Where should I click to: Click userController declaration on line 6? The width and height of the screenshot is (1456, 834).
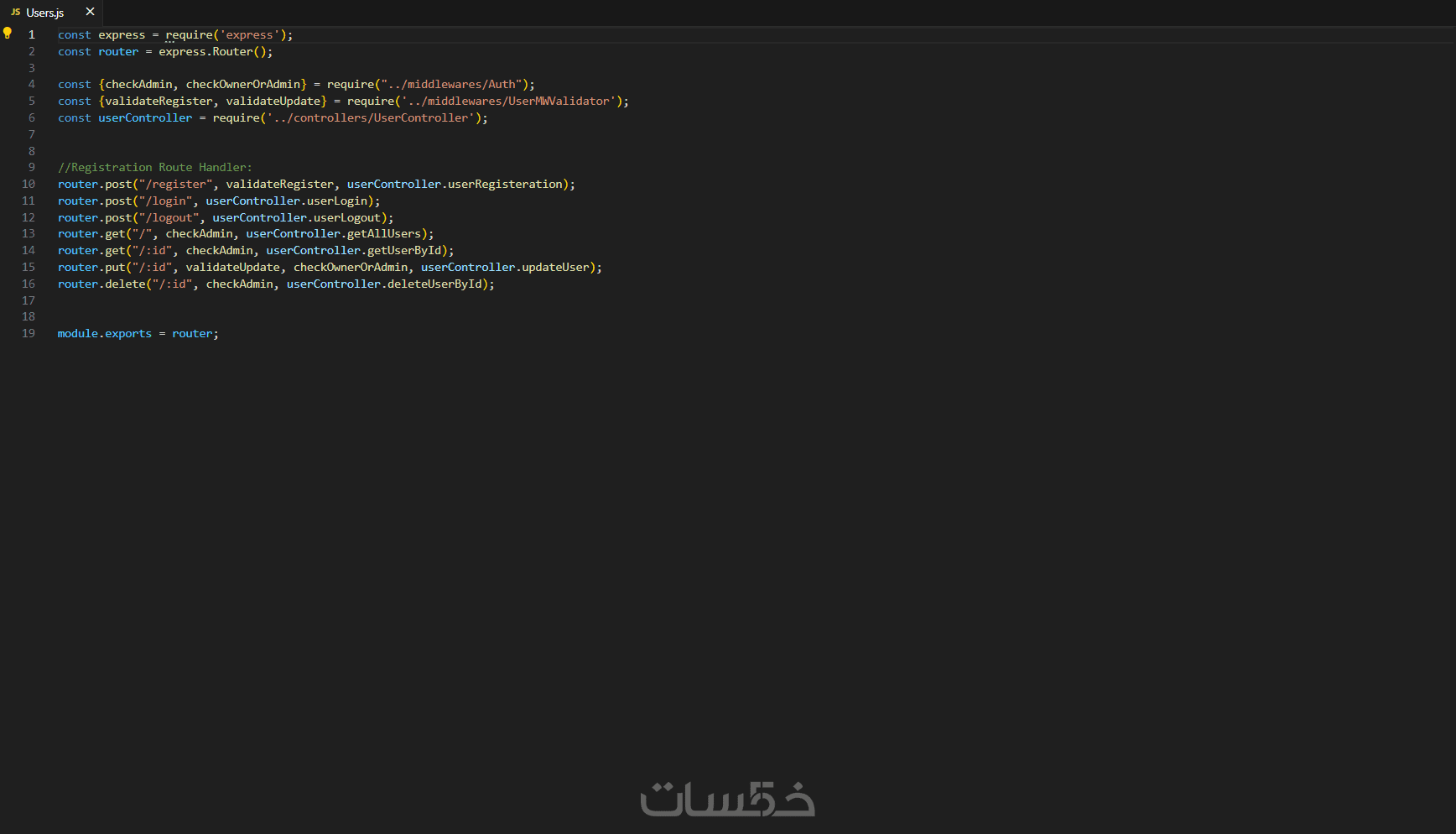(x=145, y=118)
